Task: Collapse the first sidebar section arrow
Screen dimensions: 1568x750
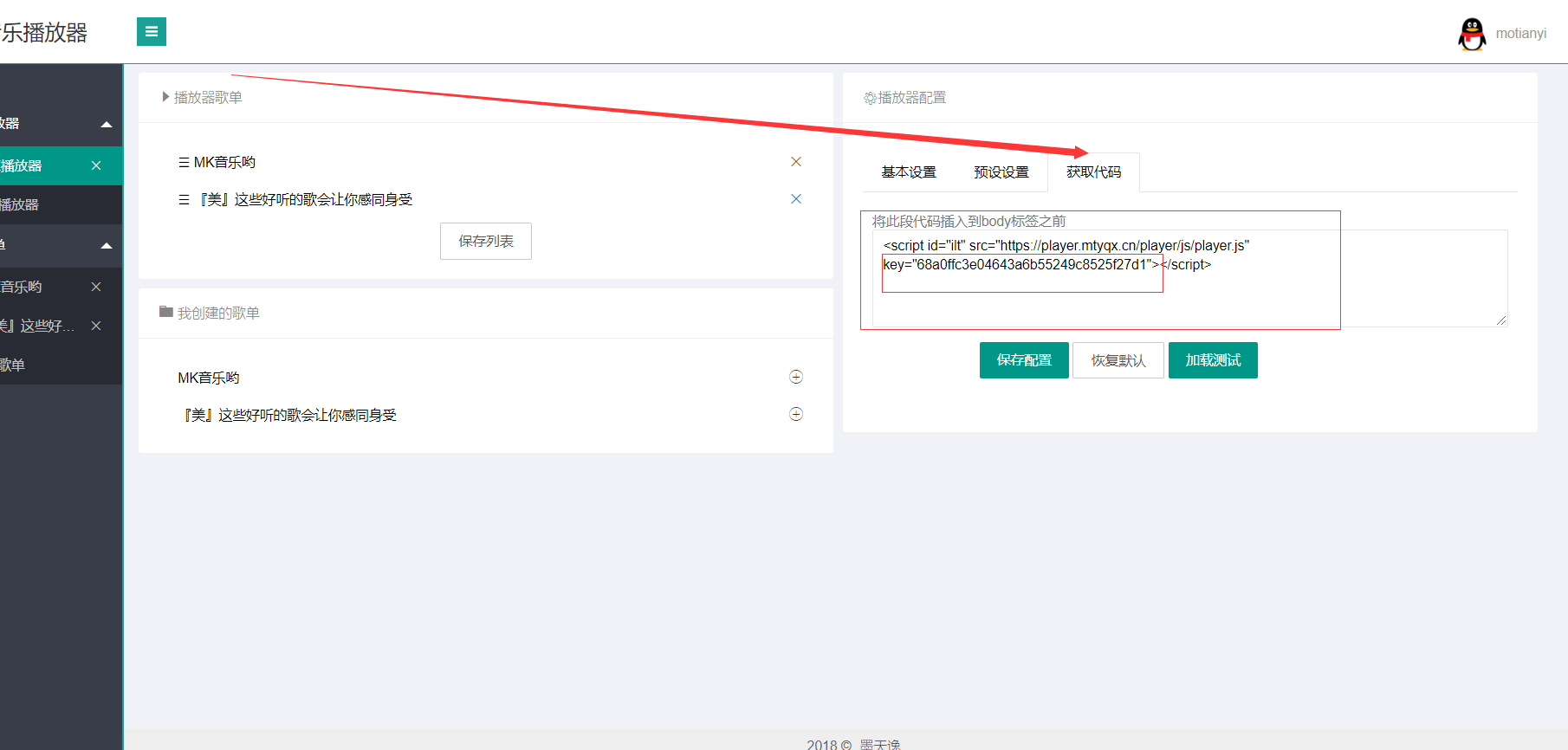Action: tap(107, 124)
